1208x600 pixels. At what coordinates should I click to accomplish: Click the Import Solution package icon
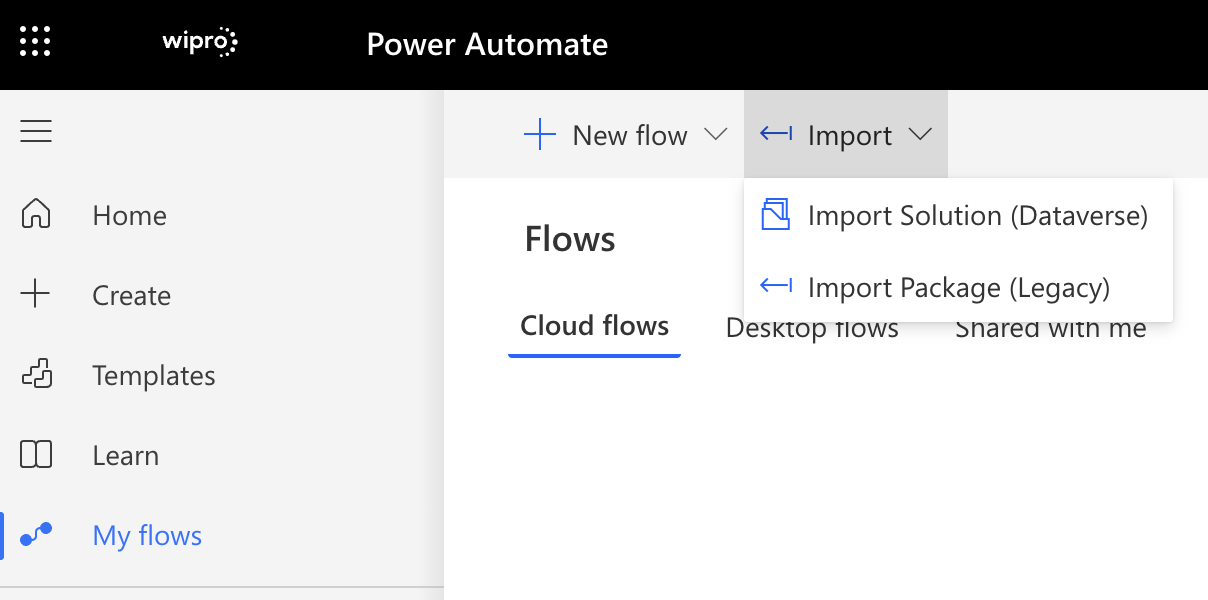[x=776, y=215]
